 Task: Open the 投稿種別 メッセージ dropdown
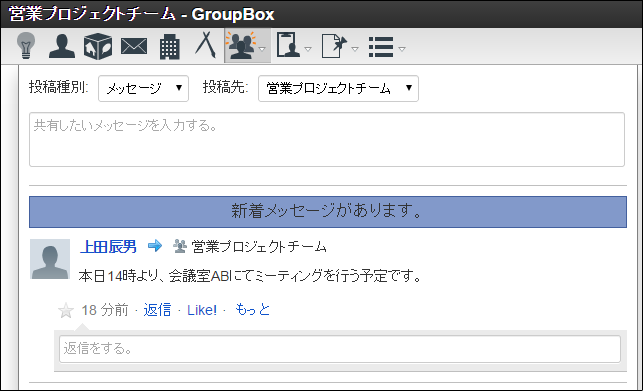(144, 88)
